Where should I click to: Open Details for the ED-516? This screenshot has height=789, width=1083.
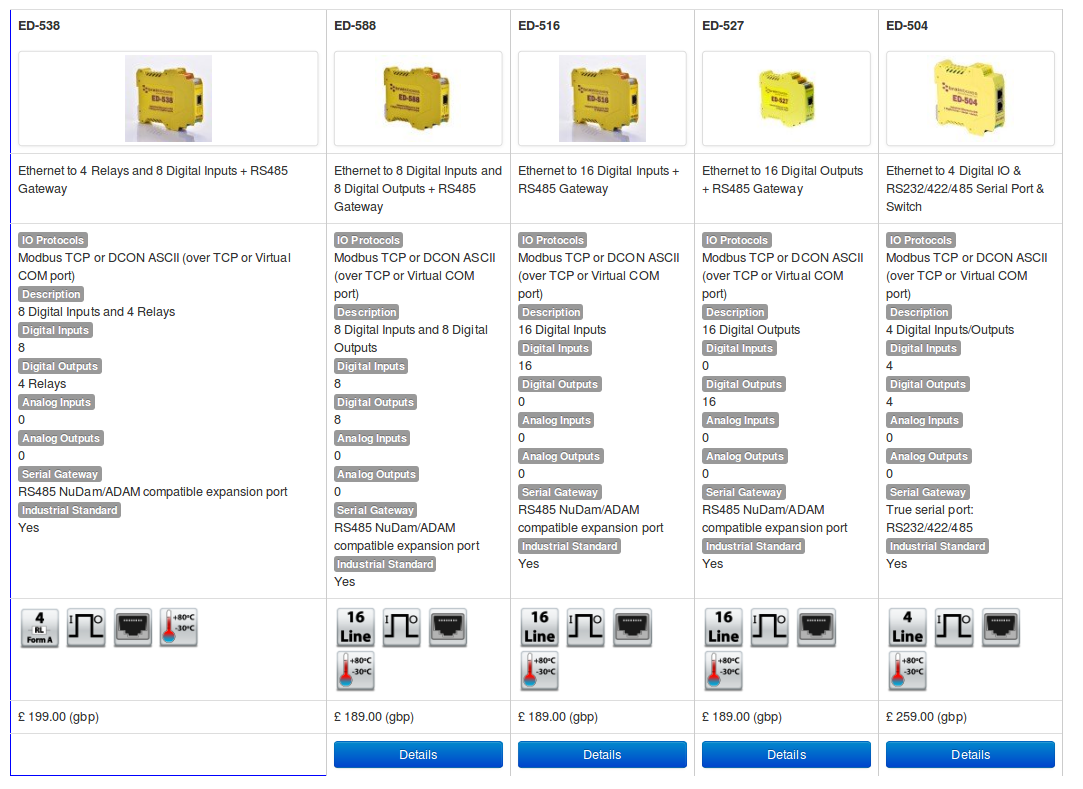pyautogui.click(x=602, y=755)
